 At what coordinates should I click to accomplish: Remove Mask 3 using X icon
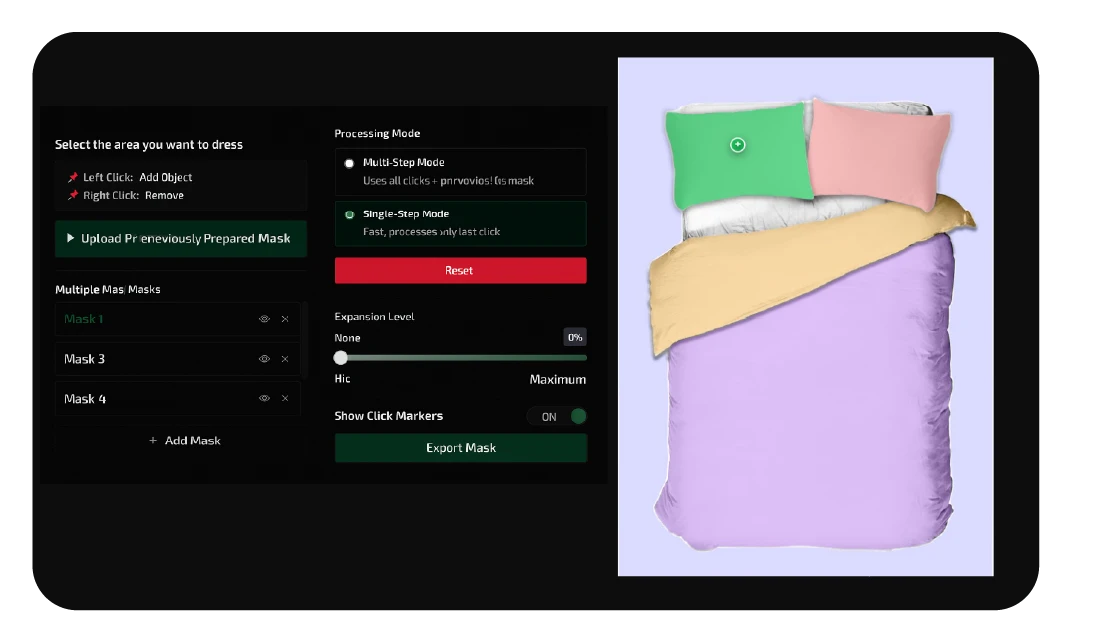click(285, 359)
